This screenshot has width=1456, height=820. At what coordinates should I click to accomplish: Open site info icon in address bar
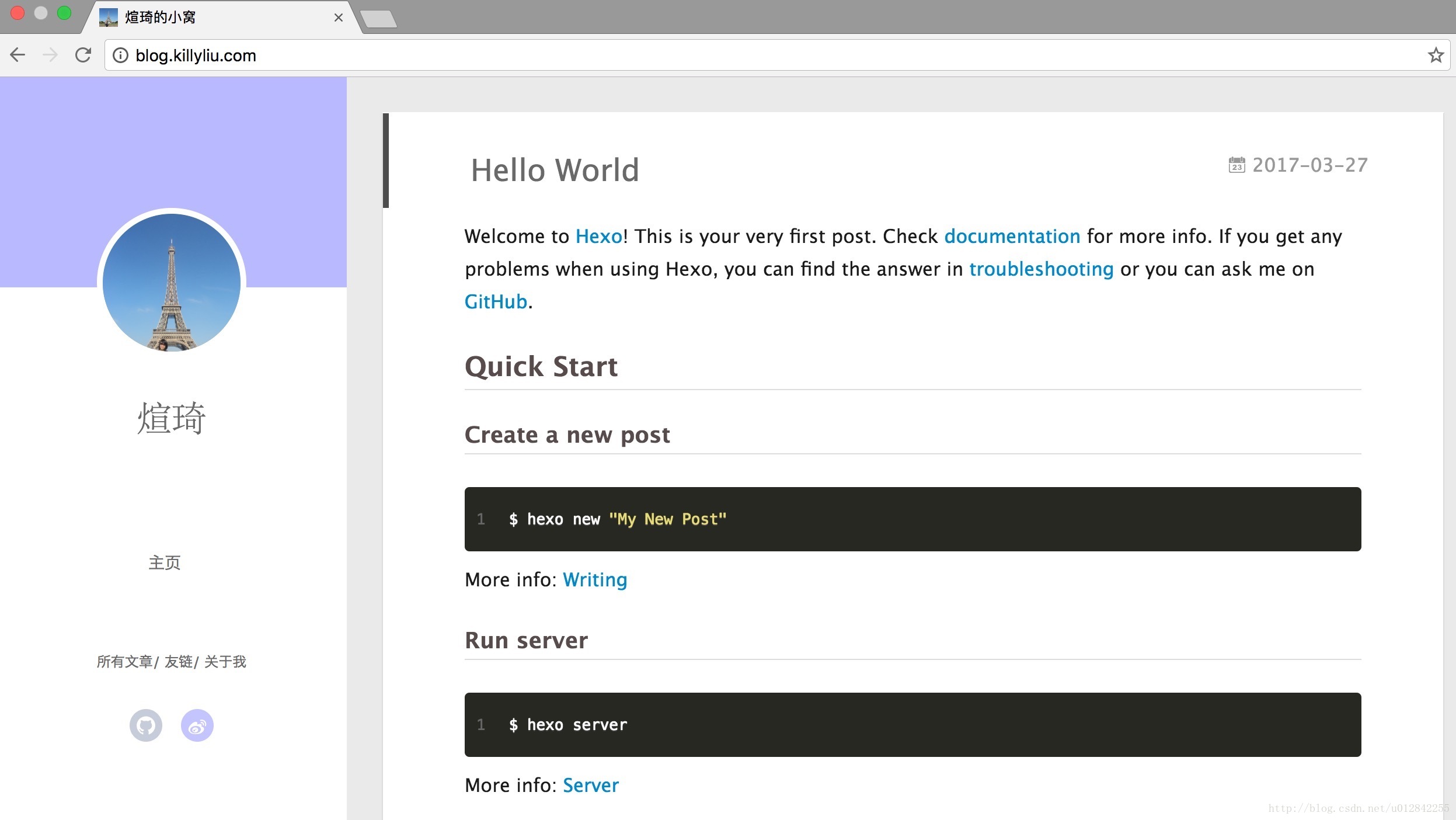click(120, 55)
